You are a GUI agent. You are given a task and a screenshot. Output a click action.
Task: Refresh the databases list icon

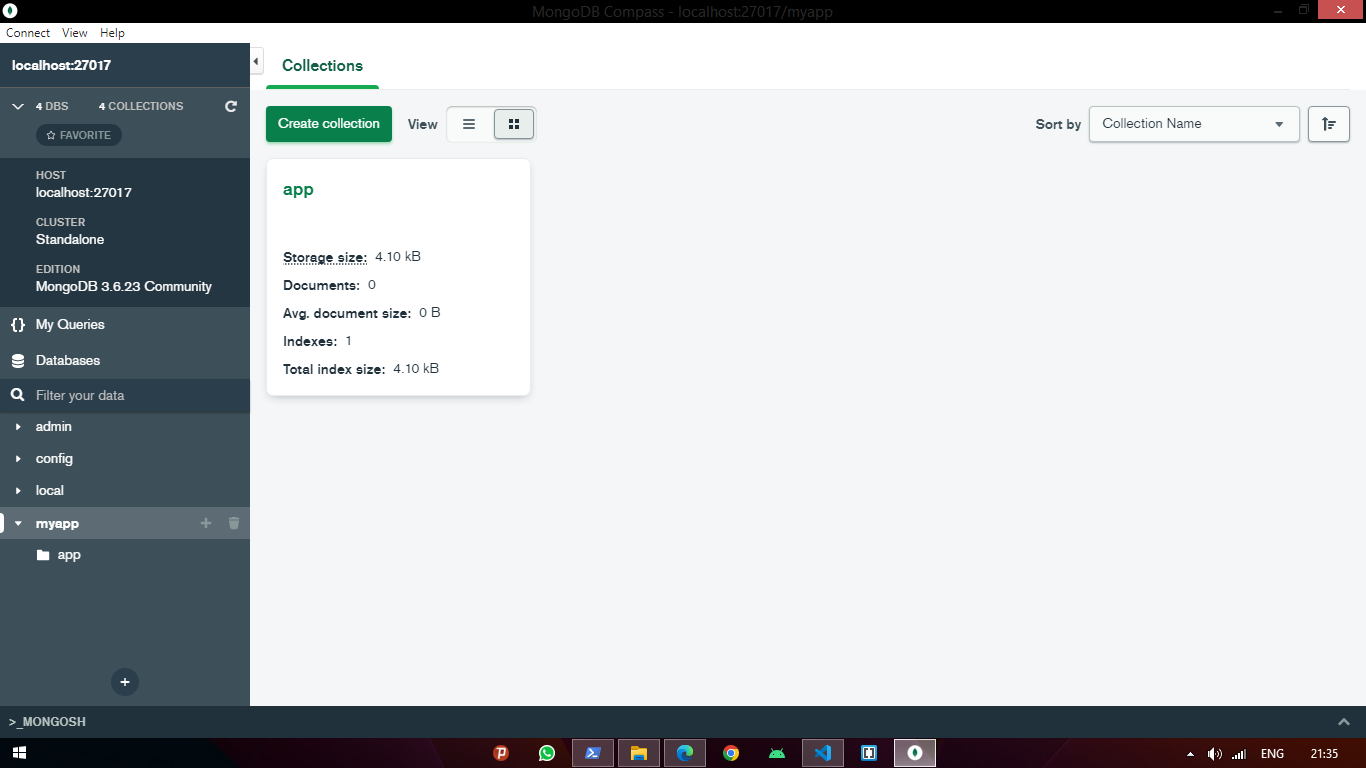tap(231, 106)
